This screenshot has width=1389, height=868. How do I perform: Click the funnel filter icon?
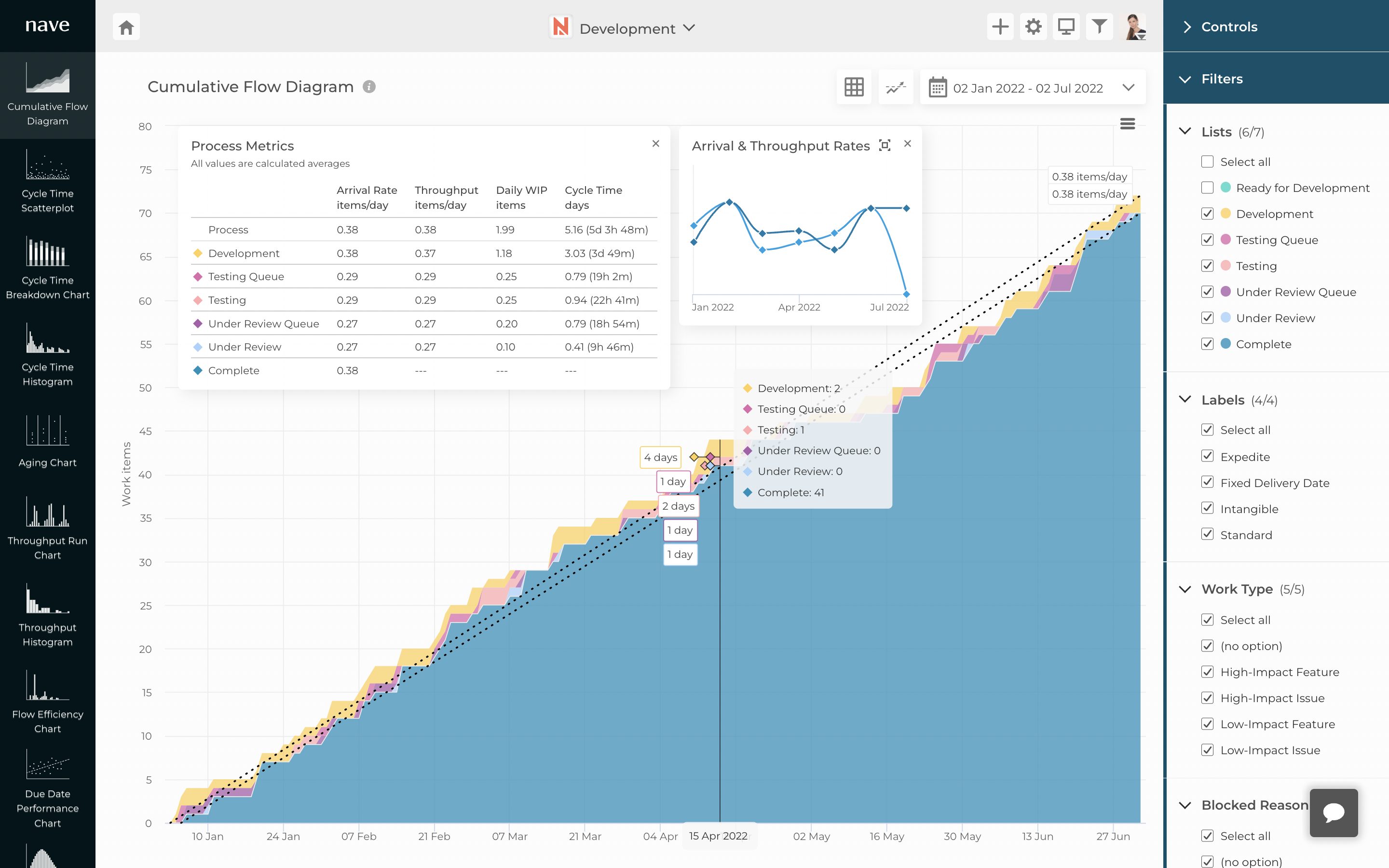point(1099,27)
